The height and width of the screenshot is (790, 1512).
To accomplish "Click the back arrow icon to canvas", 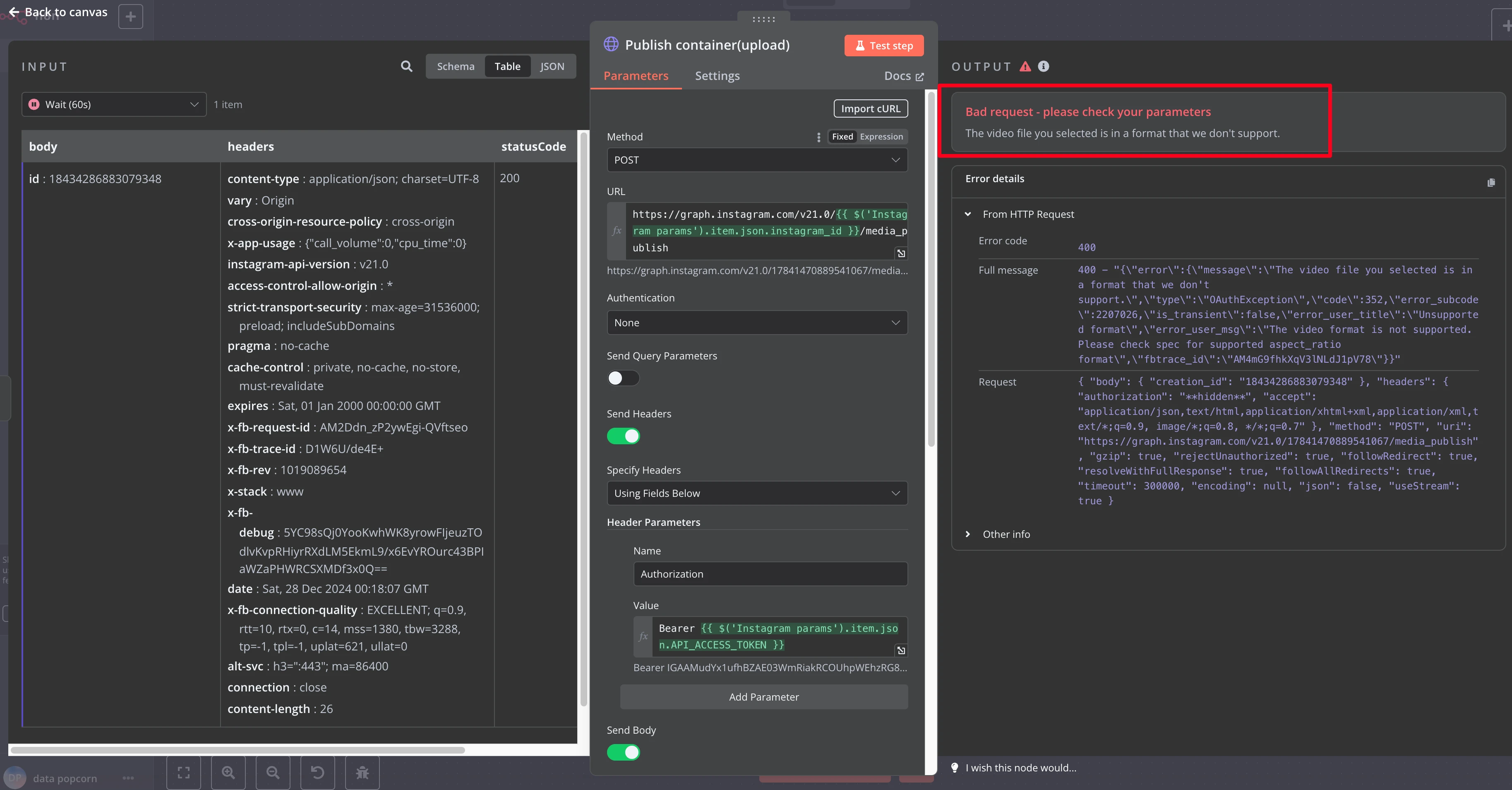I will pos(14,12).
